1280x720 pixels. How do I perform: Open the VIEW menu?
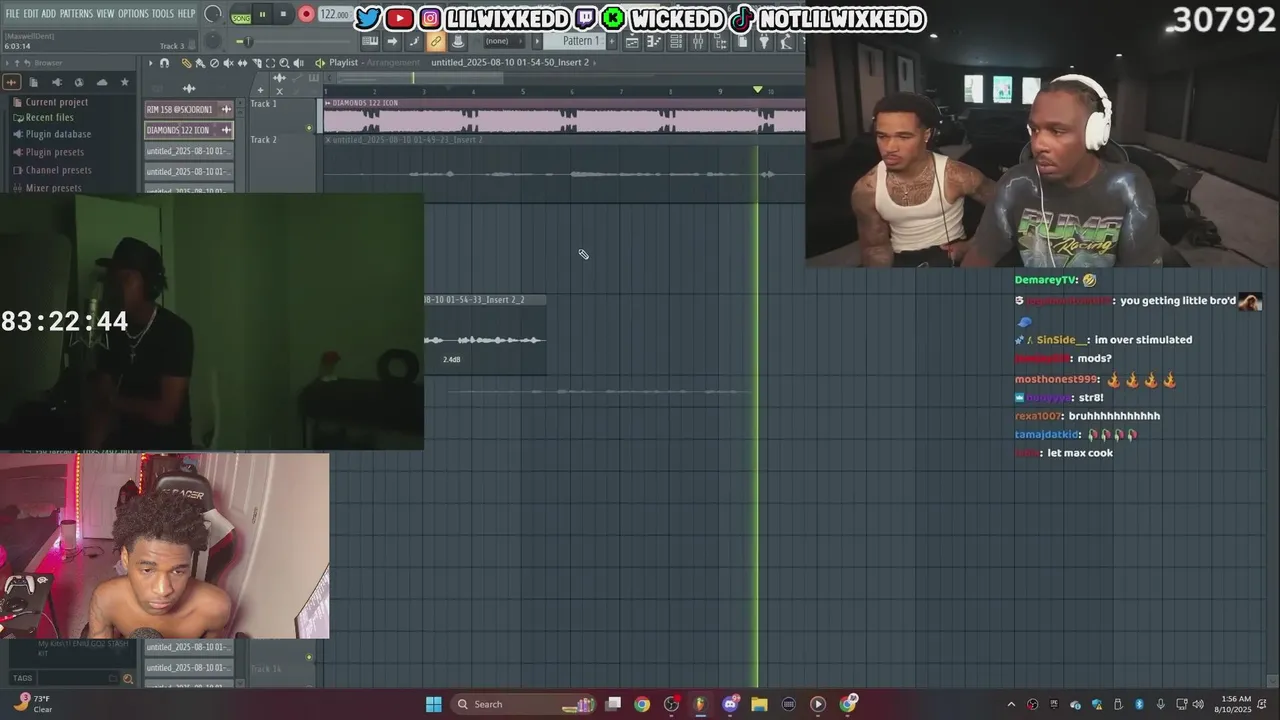(105, 13)
